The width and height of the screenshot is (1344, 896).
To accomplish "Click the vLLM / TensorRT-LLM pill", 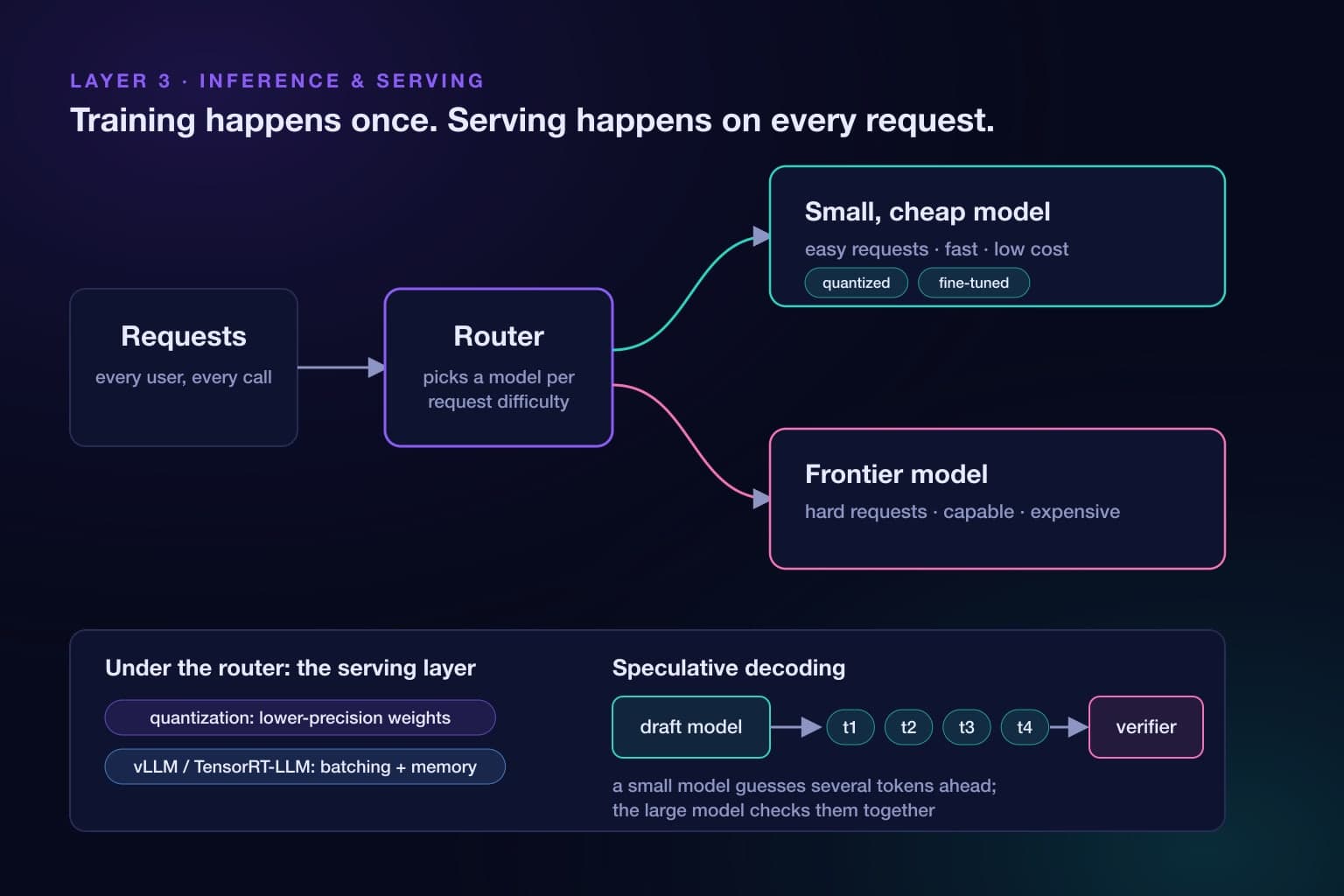I will (x=305, y=766).
